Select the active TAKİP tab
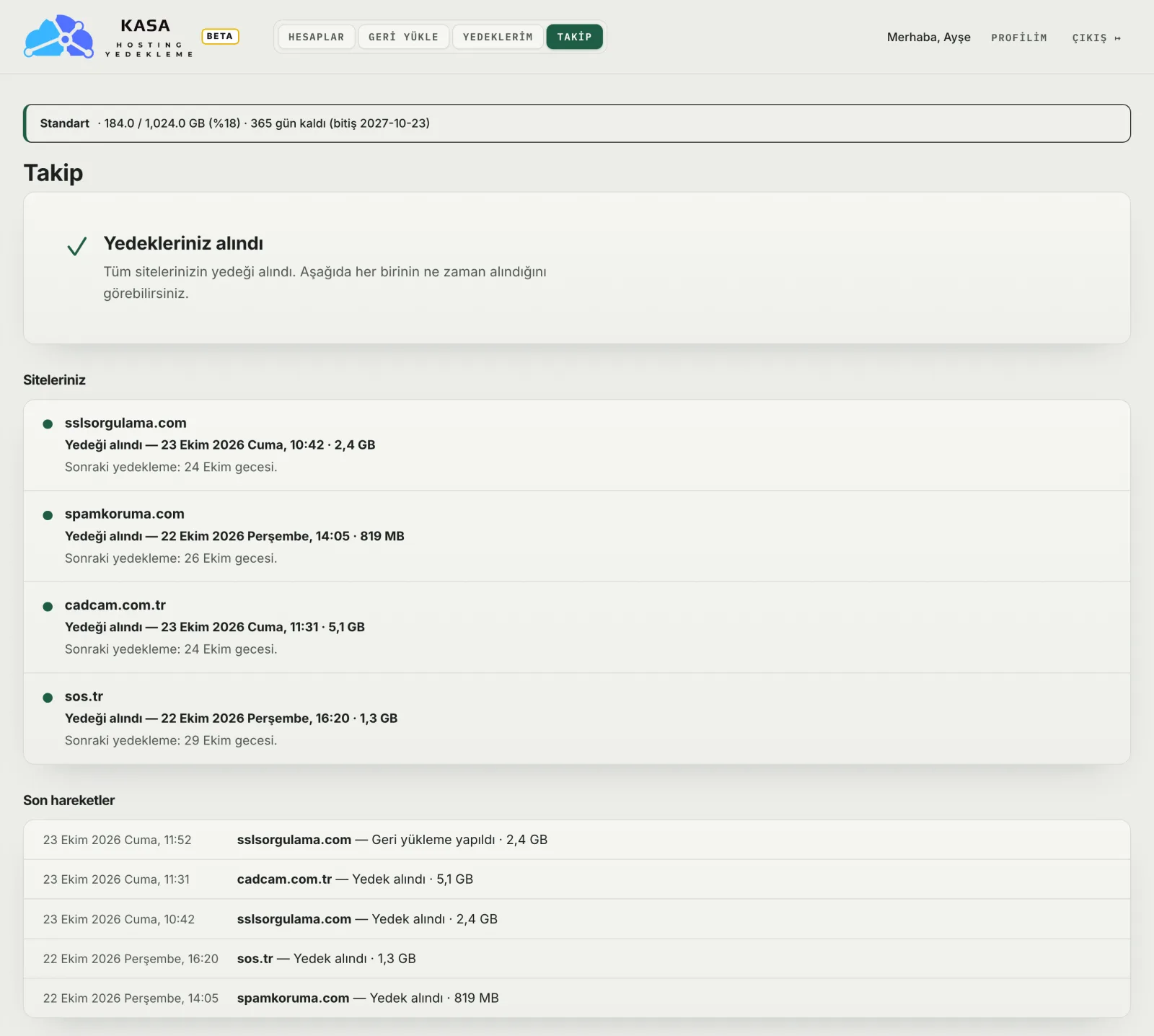Image resolution: width=1154 pixels, height=1036 pixels. 574,37
